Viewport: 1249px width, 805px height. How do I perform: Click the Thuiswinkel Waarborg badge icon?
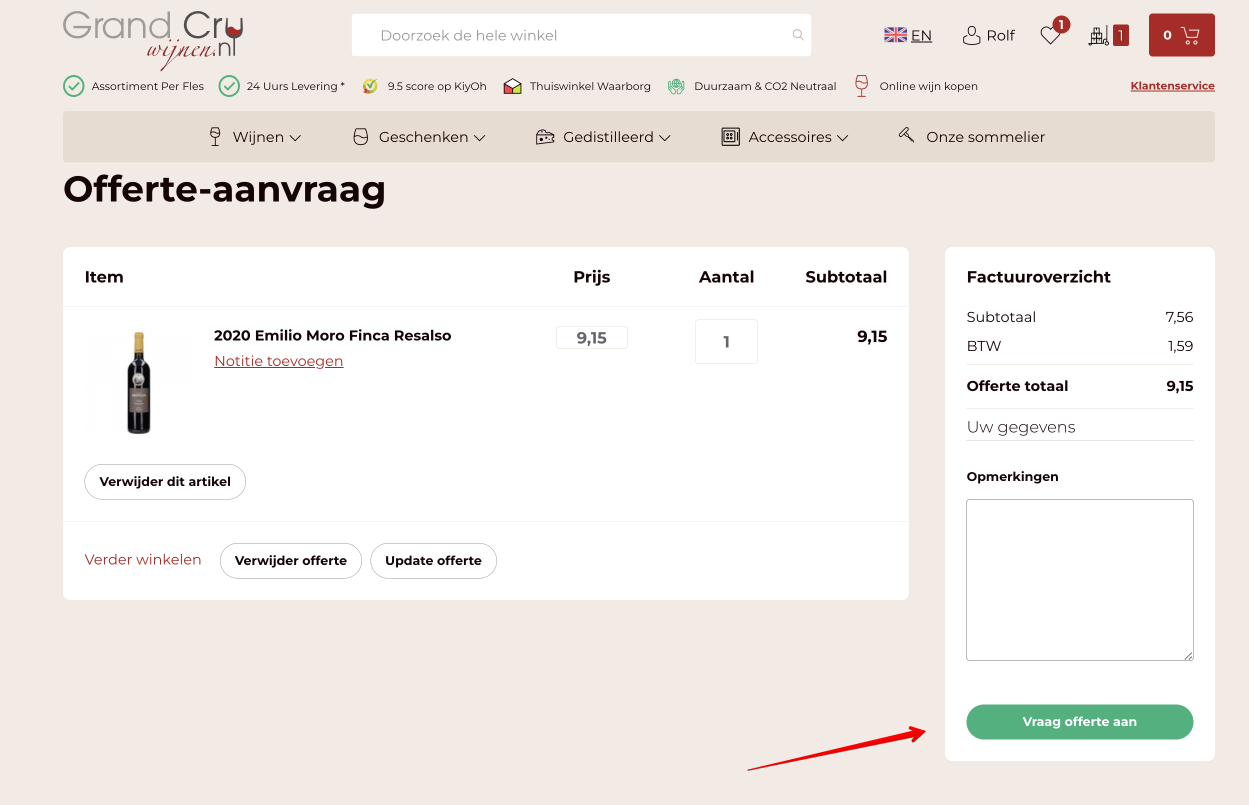pos(512,86)
